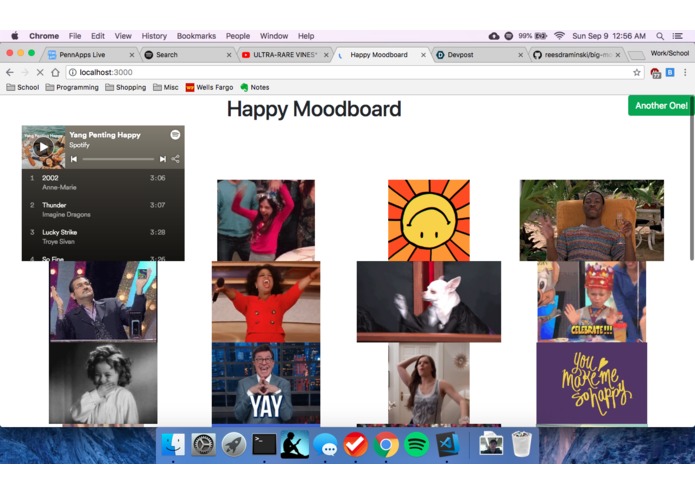Click the Spotify logo in the widget
The image size is (695, 494).
pos(176,135)
